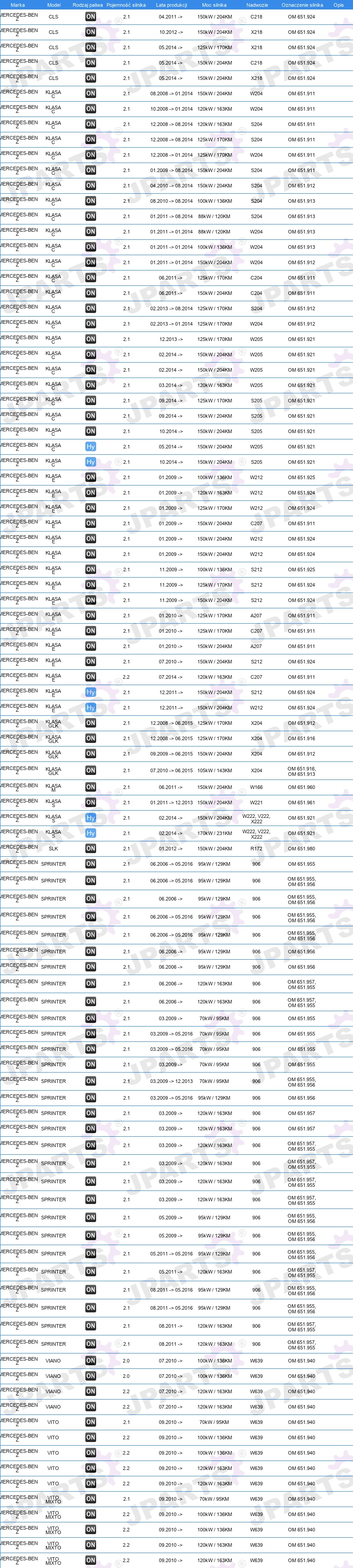The width and height of the screenshot is (353, 1568).
Task: Click the Moc silnika column header
Action: [214, 5]
